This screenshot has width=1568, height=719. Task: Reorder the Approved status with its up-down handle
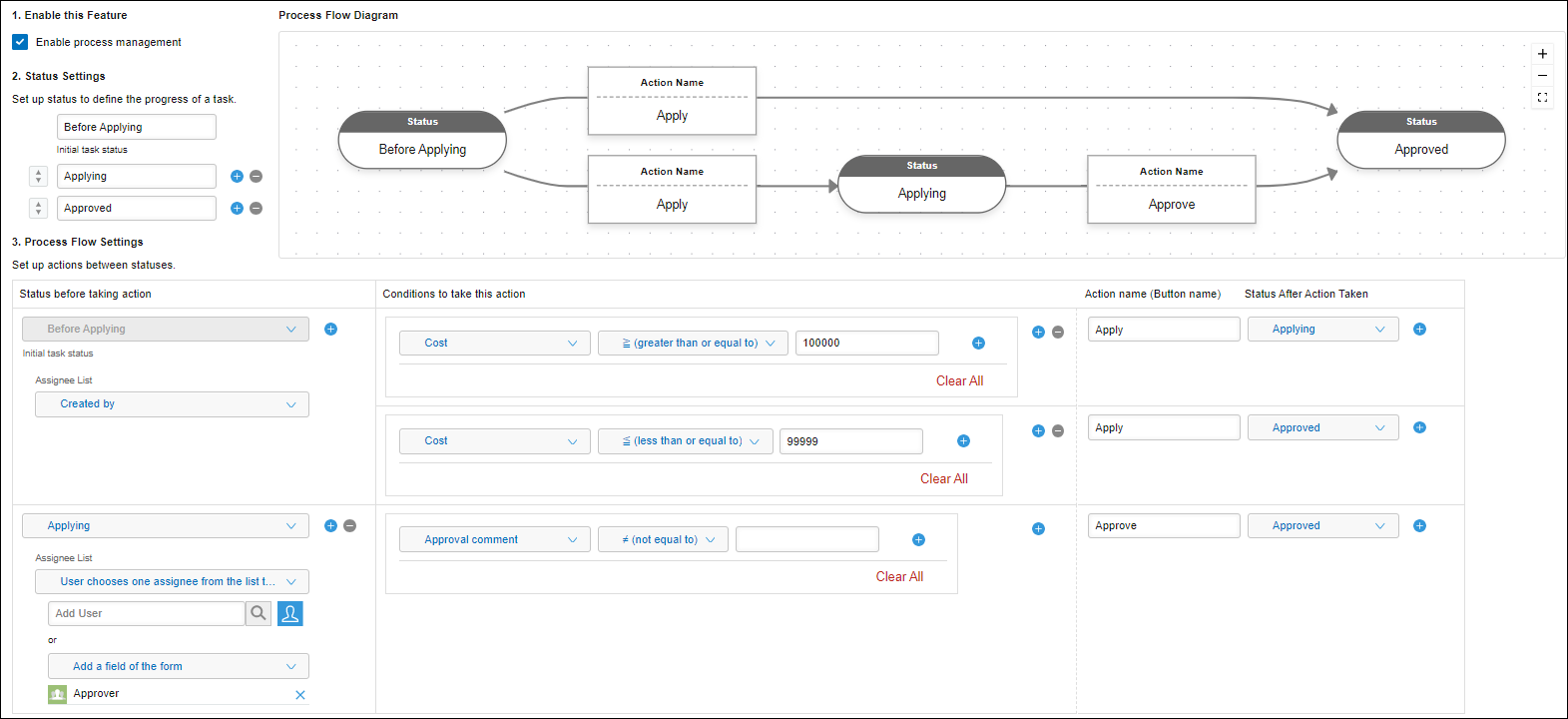[39, 208]
